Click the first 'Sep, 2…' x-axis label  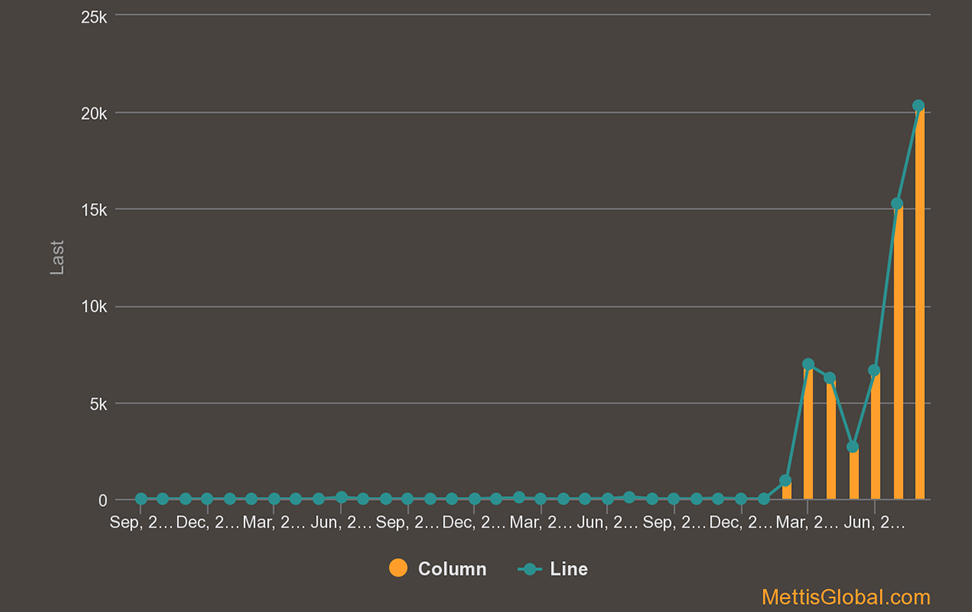[x=141, y=523]
